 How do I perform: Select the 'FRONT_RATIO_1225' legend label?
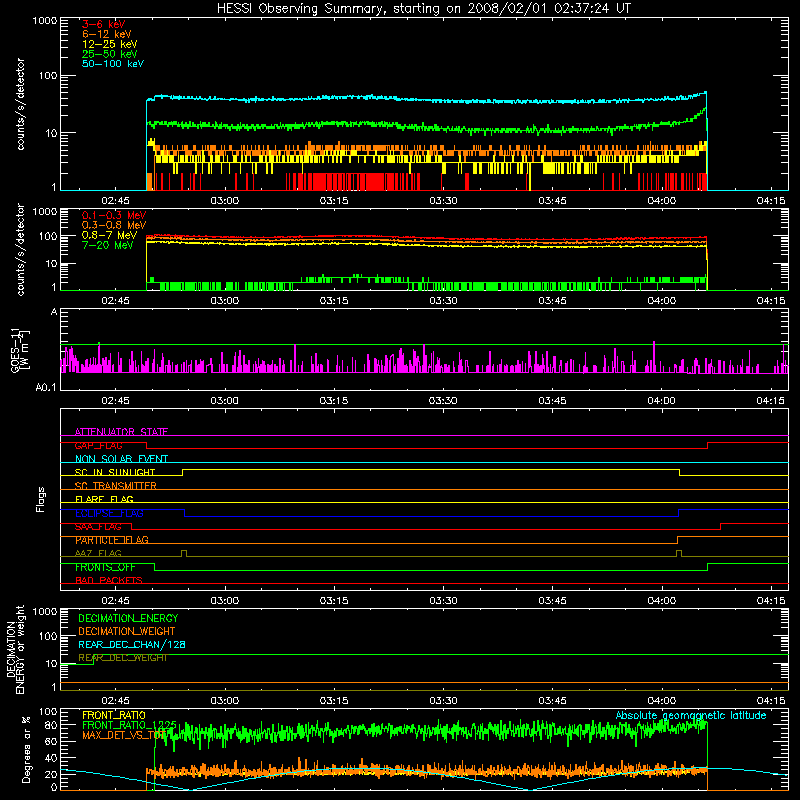click(x=129, y=725)
